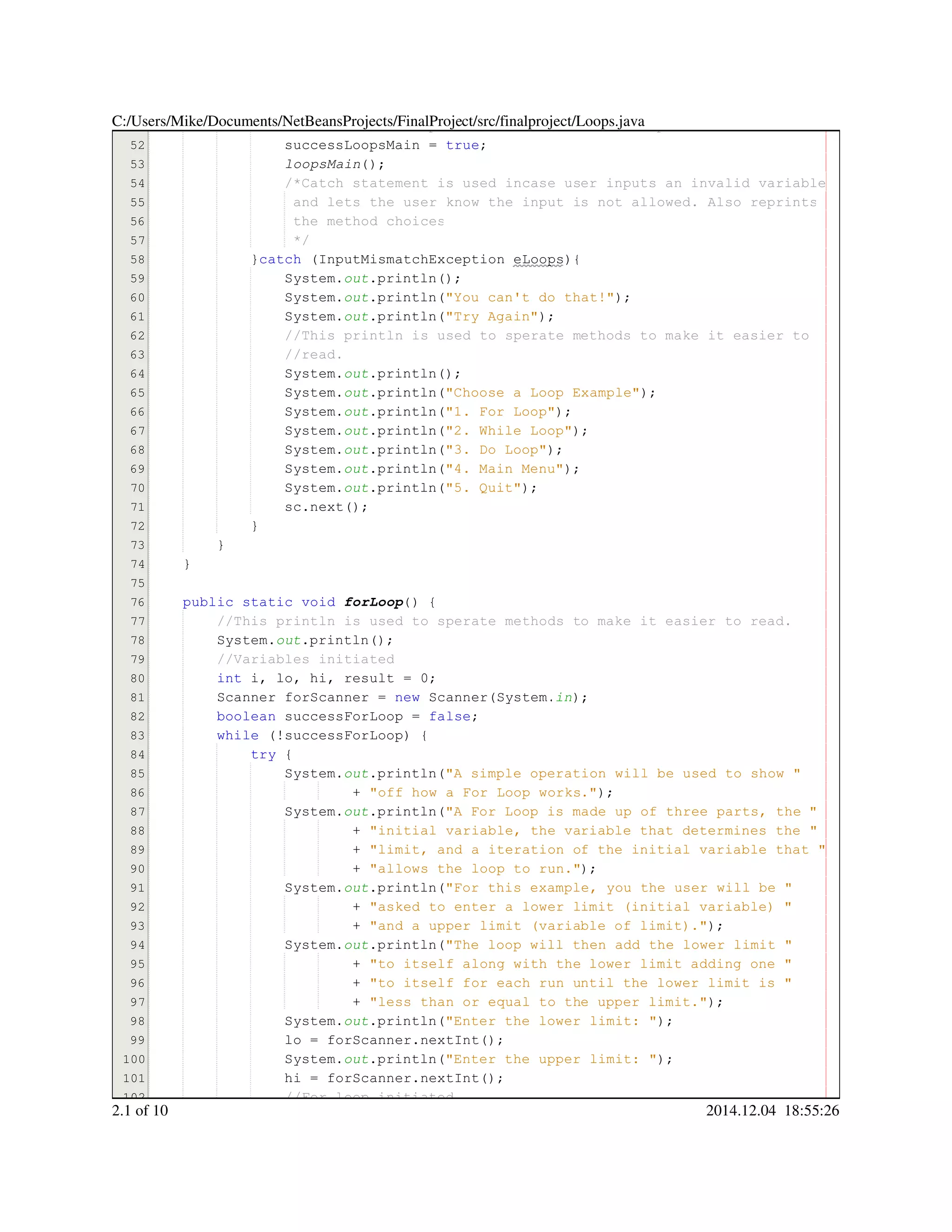952x1232 pixels.
Task: Click the try keyword on line 84
Action: click(263, 755)
